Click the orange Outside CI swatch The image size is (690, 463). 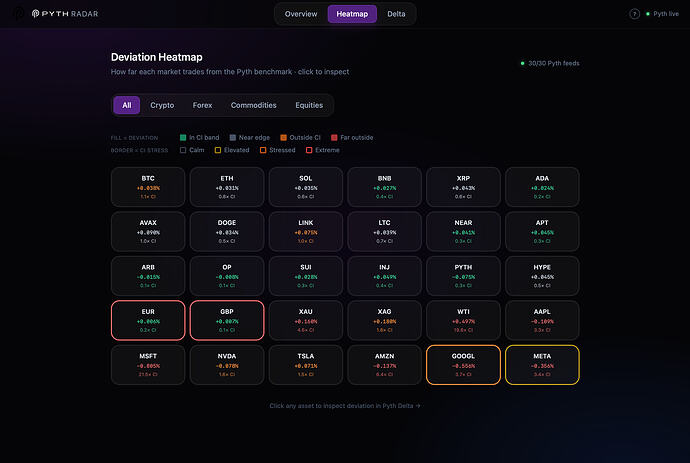(x=283, y=137)
